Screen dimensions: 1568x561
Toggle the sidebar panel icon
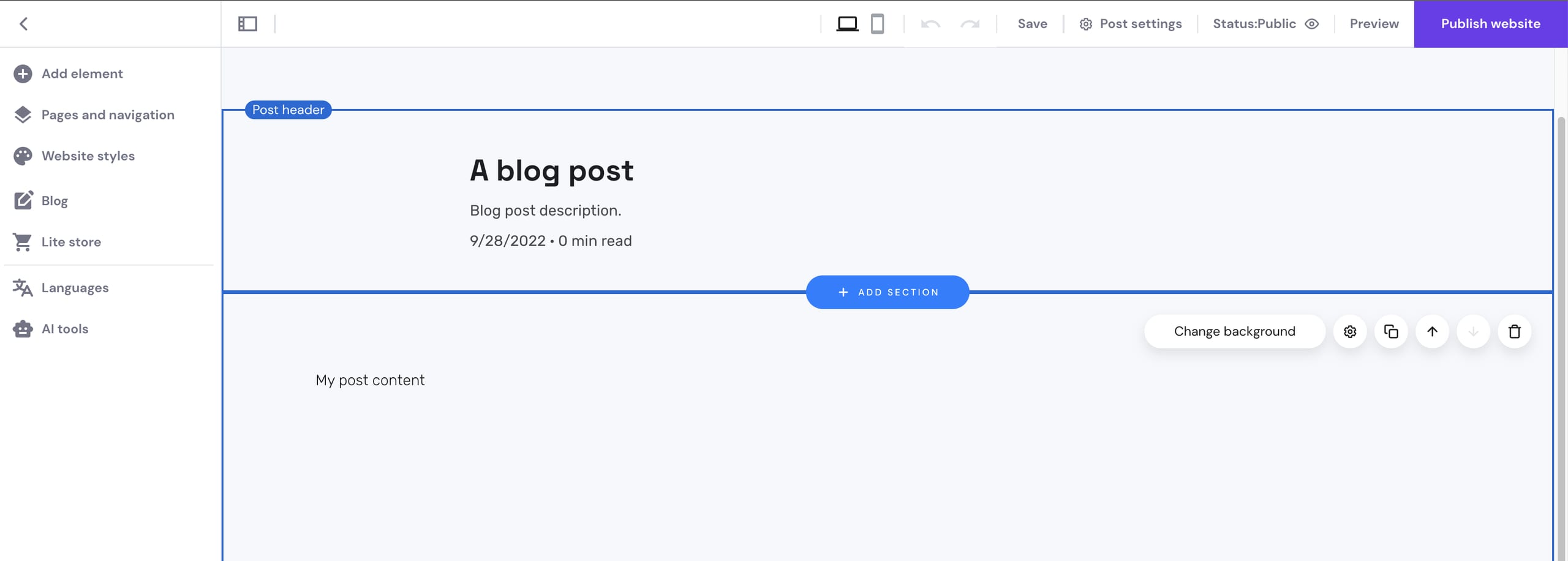[x=247, y=24]
